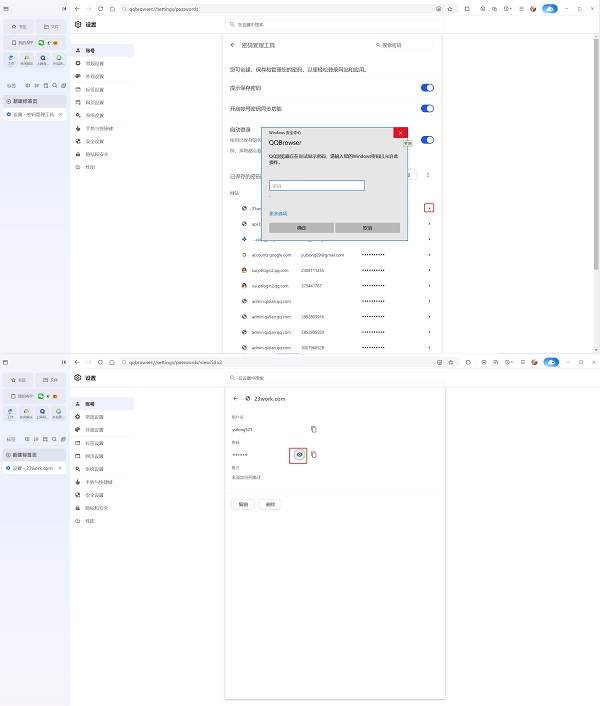Click 删除 button under 23work.com details
Screen dimensions: 600x706
270,505
